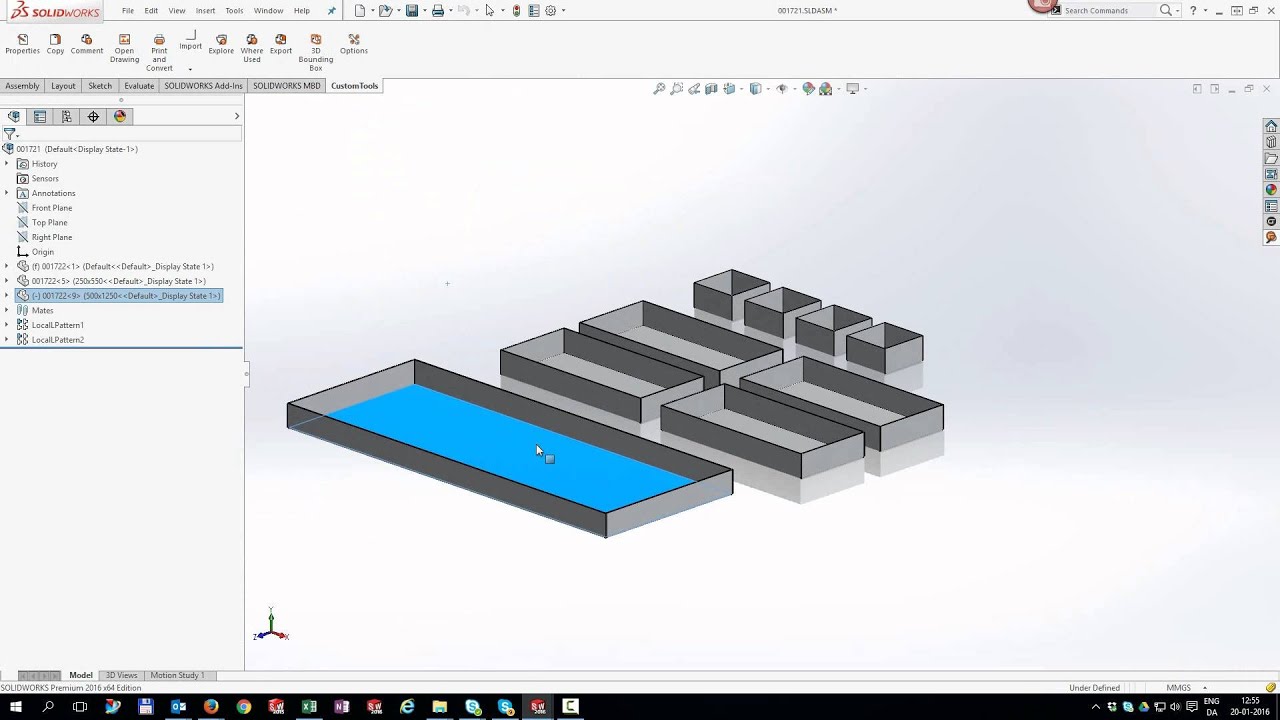Expand LocalLPattern1 node
The height and width of the screenshot is (720, 1280).
[x=7, y=325]
